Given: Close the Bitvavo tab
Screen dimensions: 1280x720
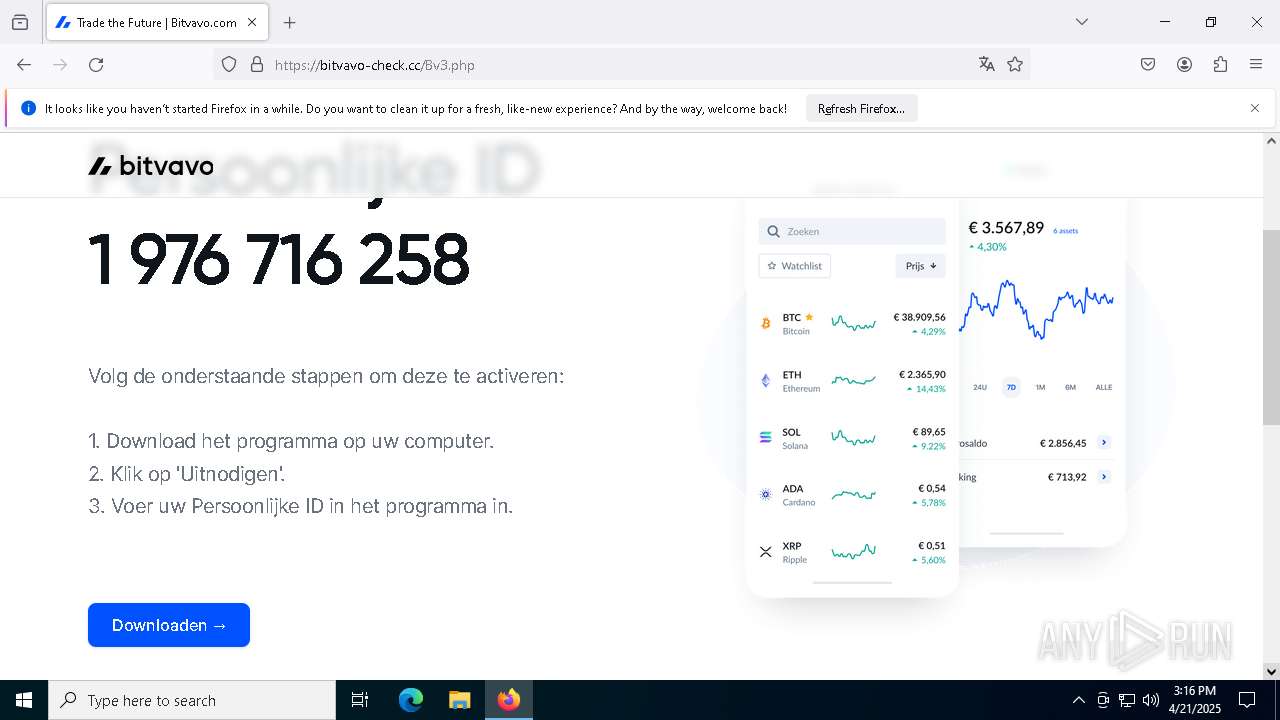Looking at the screenshot, I should pos(252,22).
